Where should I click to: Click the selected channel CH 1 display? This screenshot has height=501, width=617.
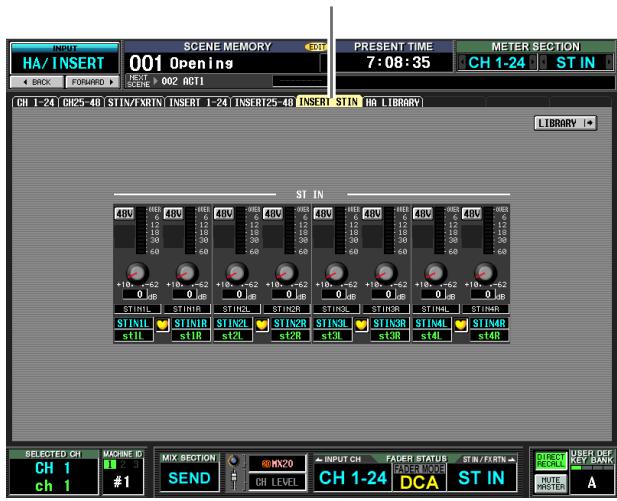coord(53,476)
